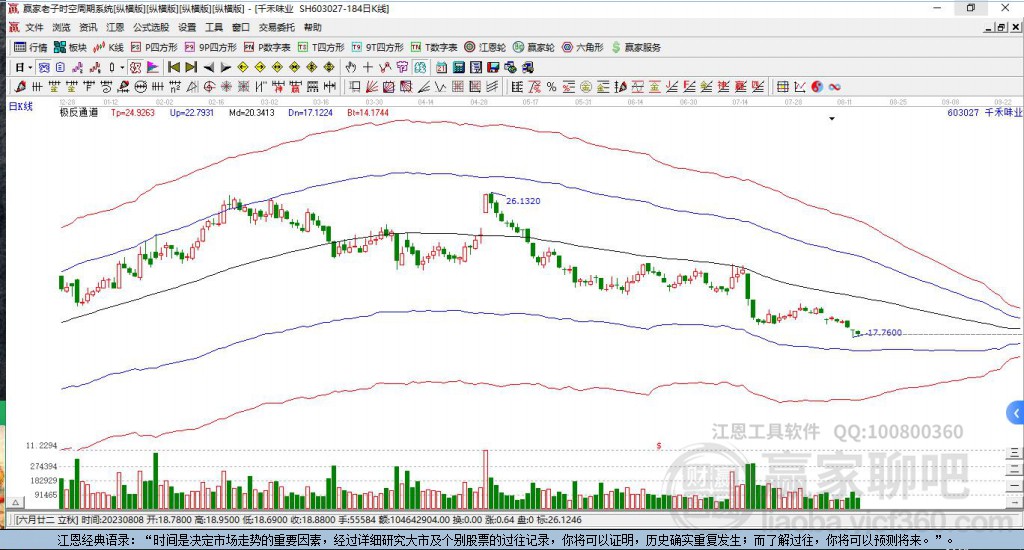This screenshot has width=1024, height=550.
Task: Select the red pencil drawing tool
Action: [20, 86]
